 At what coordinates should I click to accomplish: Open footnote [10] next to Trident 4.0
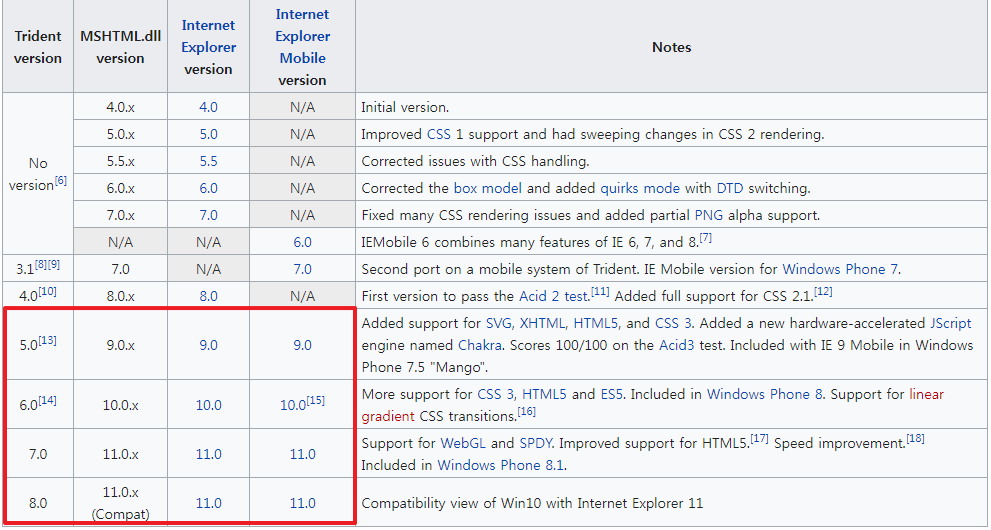[48, 291]
